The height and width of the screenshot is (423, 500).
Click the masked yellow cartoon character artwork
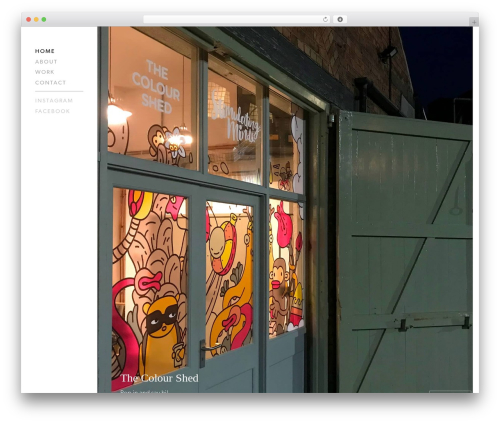click(161, 330)
